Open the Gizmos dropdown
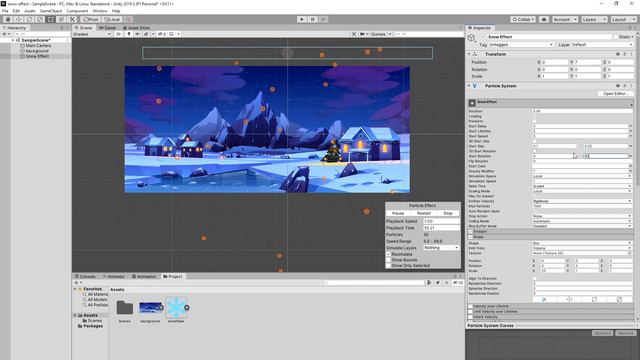This screenshot has width=640, height=360. [381, 34]
